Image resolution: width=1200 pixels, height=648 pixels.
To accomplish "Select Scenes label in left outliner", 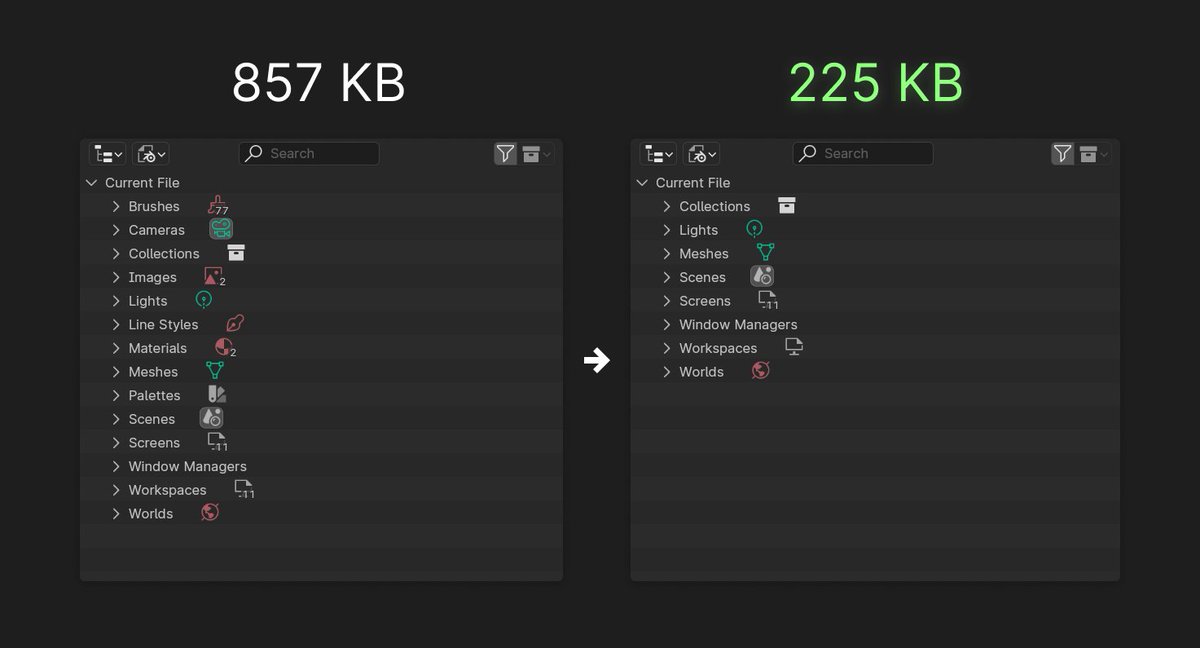I will tap(152, 419).
